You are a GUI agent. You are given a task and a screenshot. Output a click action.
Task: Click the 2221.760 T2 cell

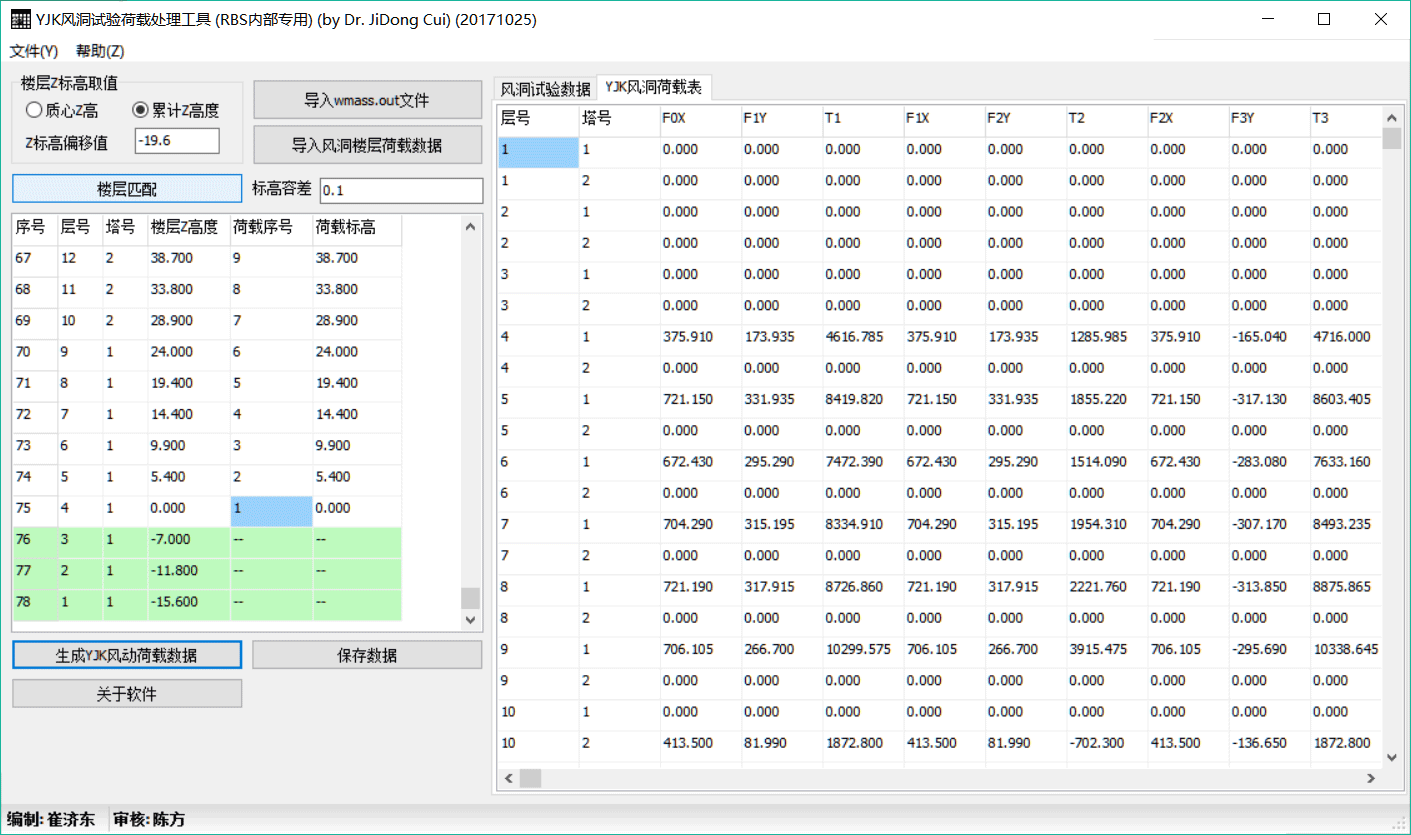pyautogui.click(x=1107, y=587)
